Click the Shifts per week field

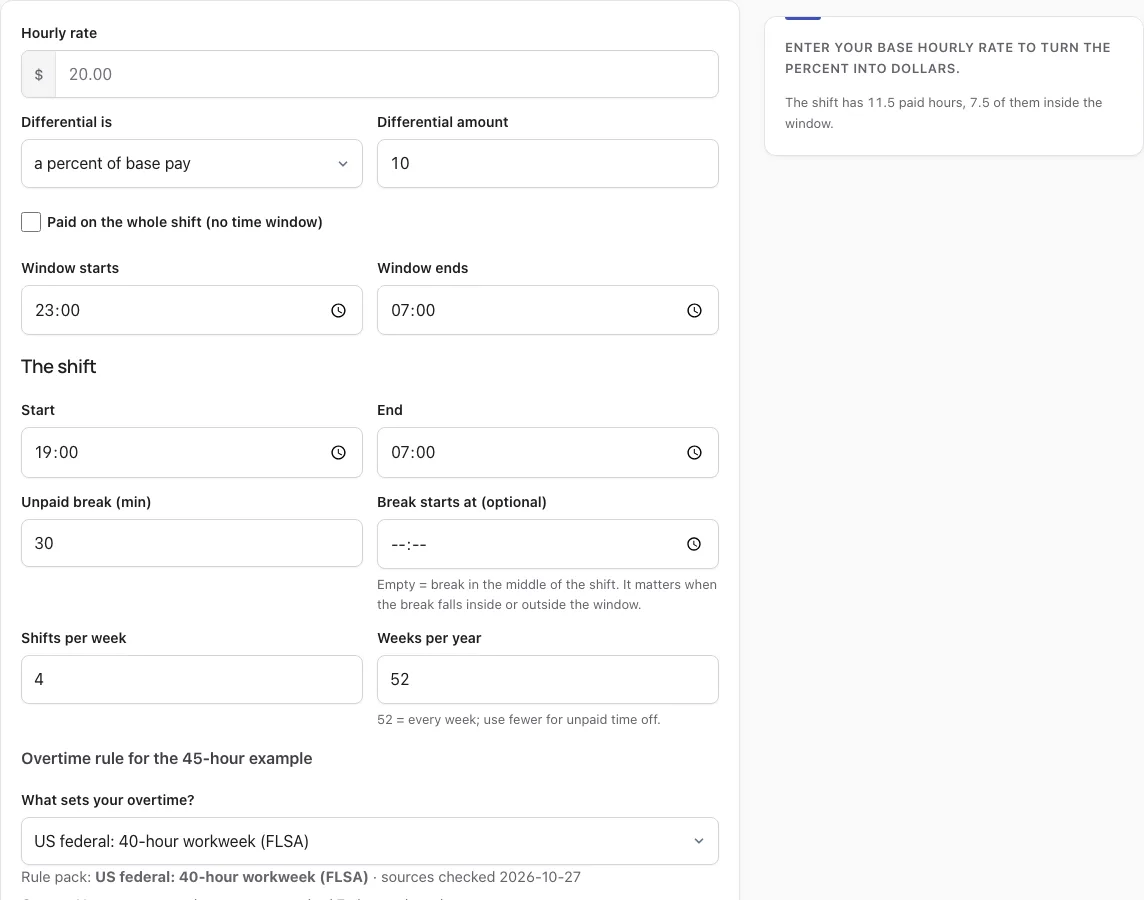point(192,680)
